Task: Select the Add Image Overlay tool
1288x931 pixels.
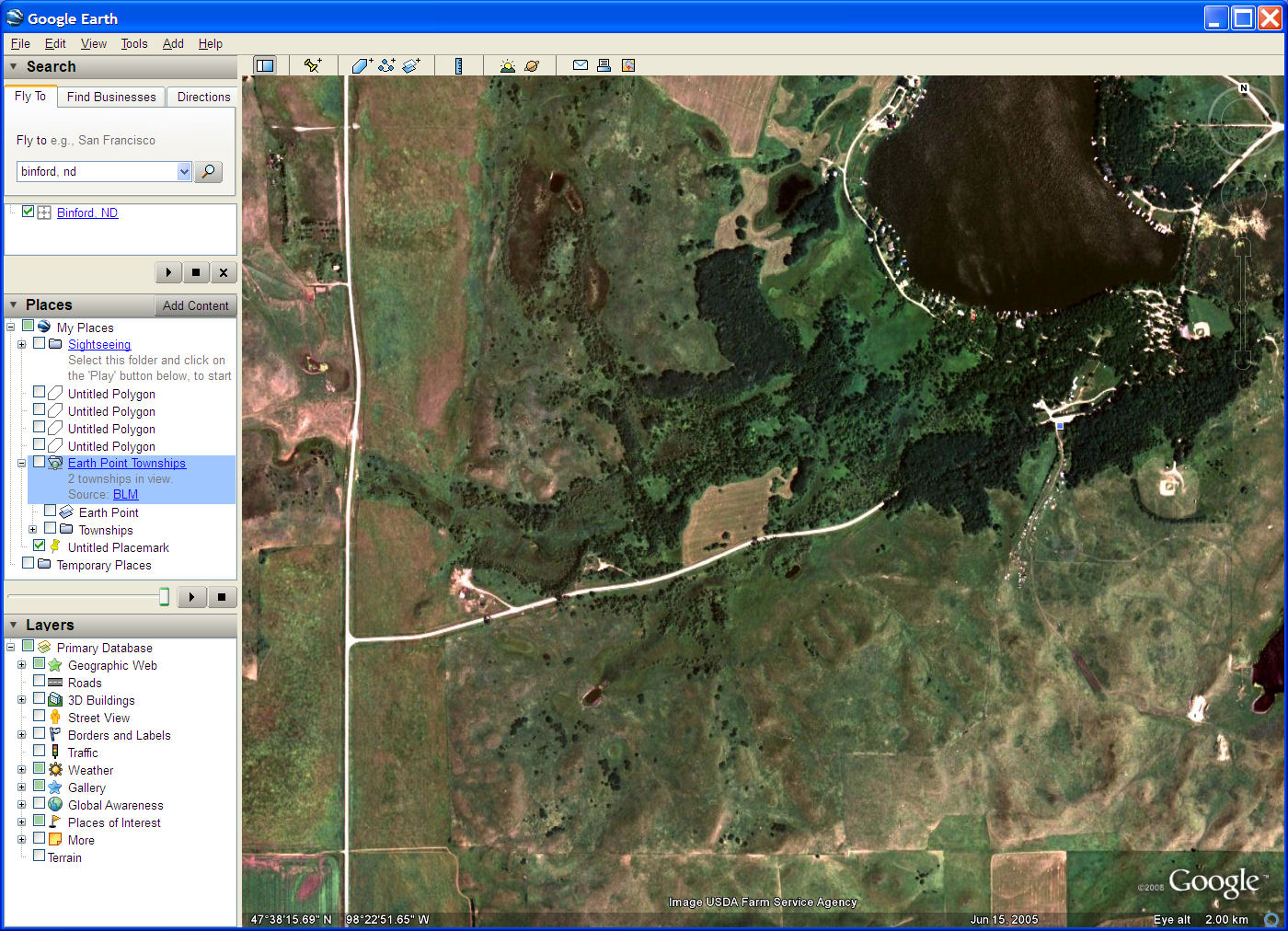Action: [x=411, y=65]
